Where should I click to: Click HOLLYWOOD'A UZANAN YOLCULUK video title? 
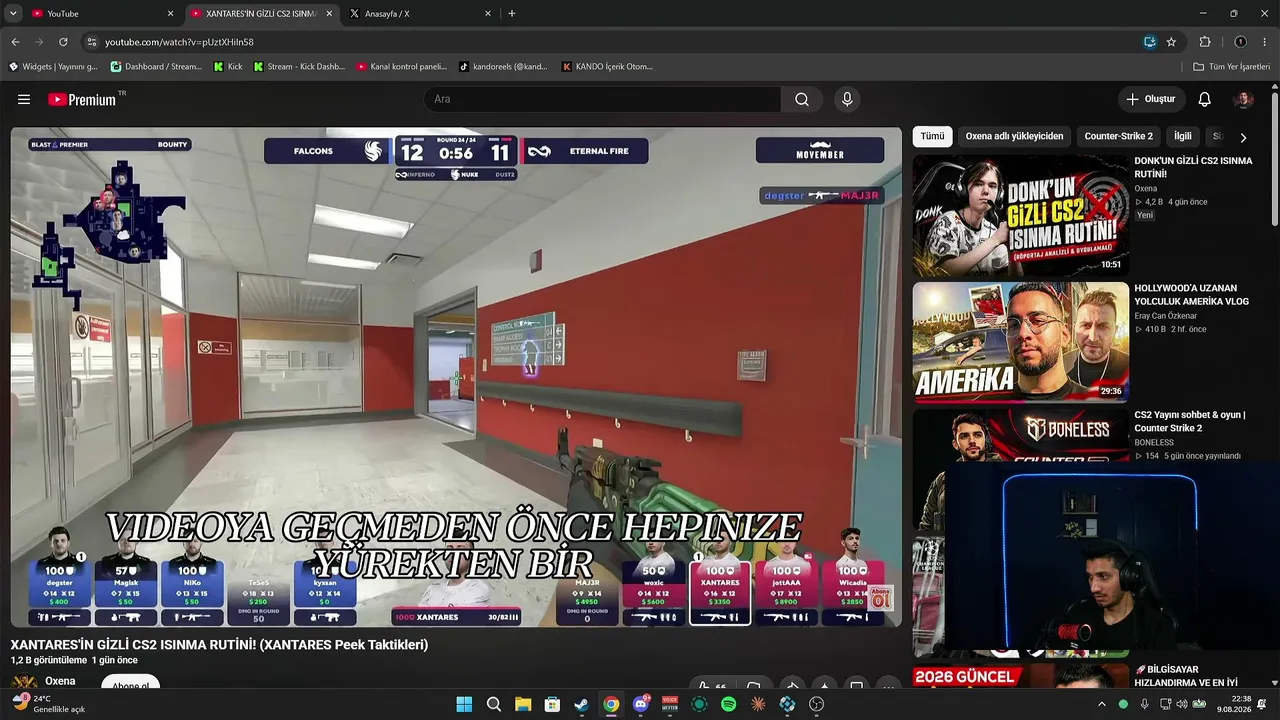point(1191,295)
